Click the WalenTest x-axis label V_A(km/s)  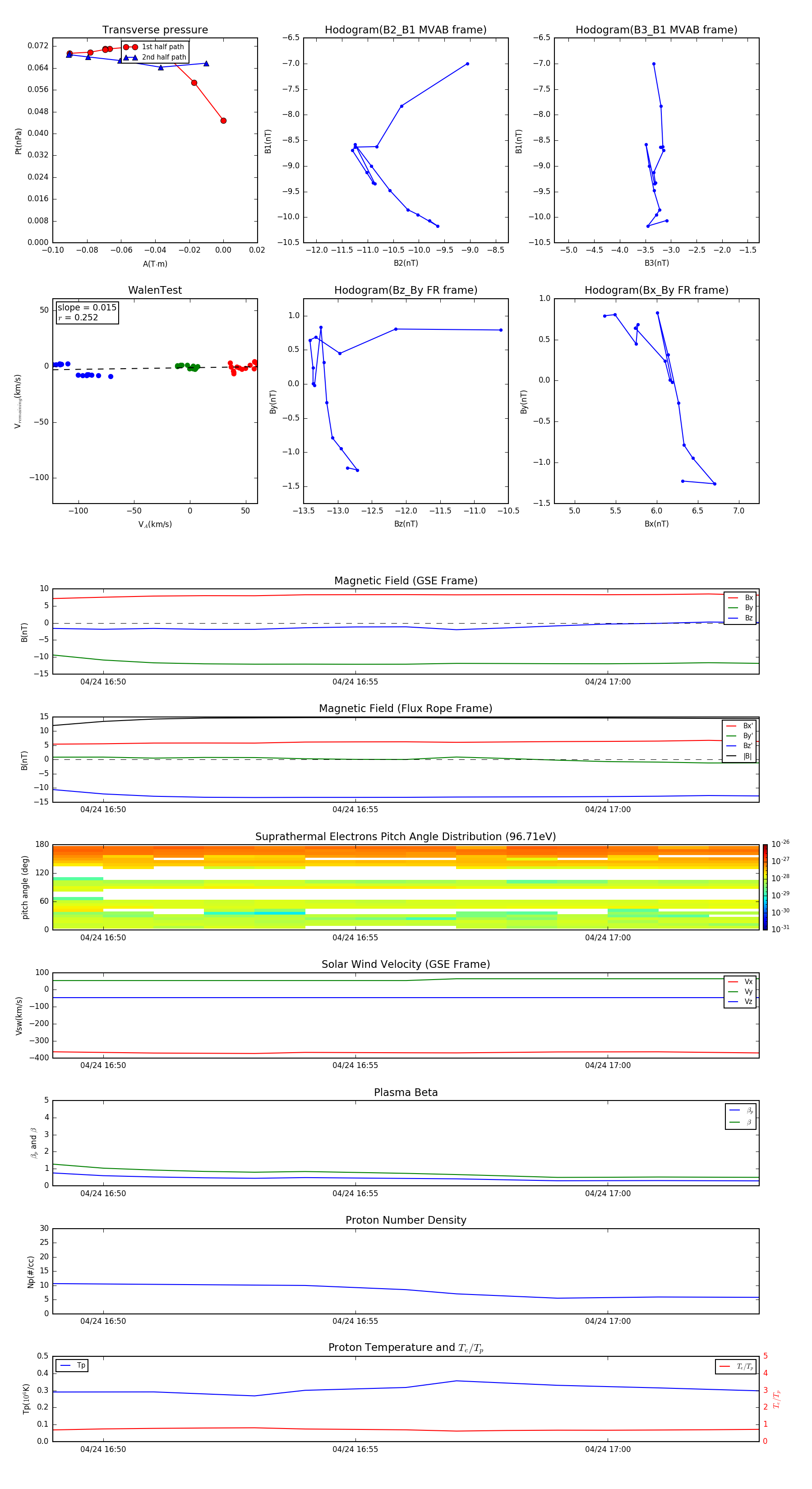point(155,524)
